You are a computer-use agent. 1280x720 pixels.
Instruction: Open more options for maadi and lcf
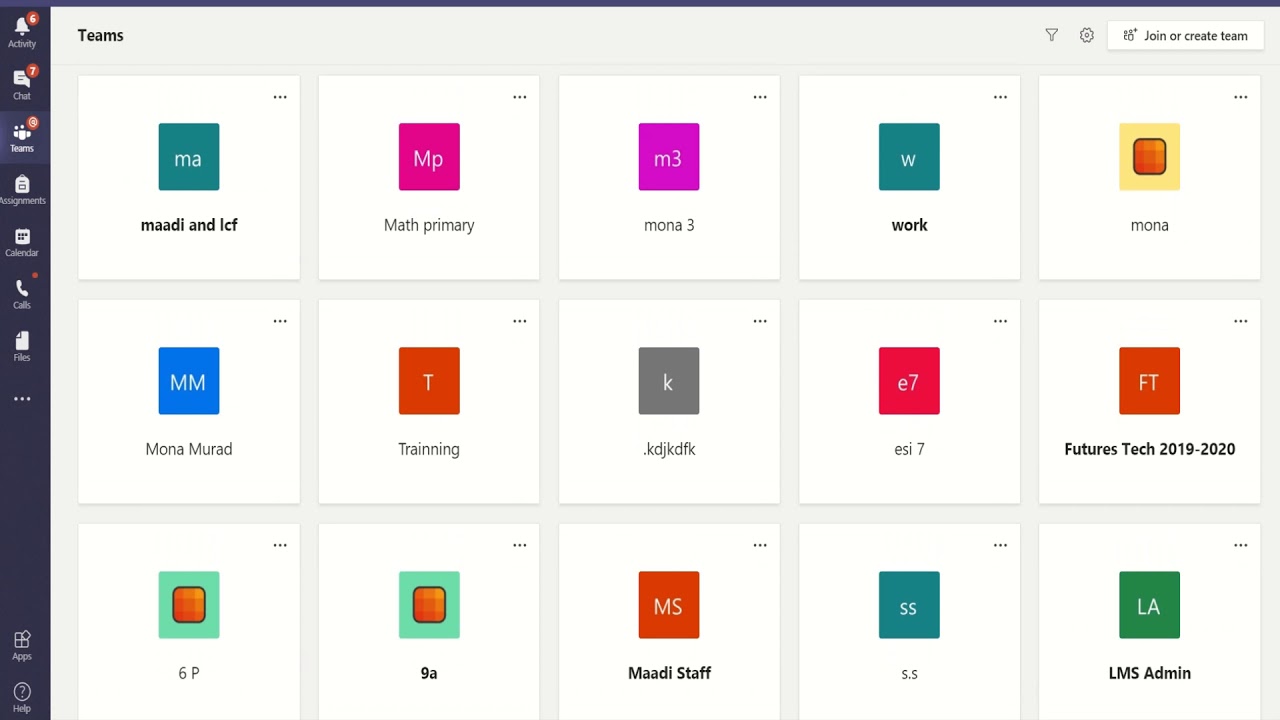[280, 97]
